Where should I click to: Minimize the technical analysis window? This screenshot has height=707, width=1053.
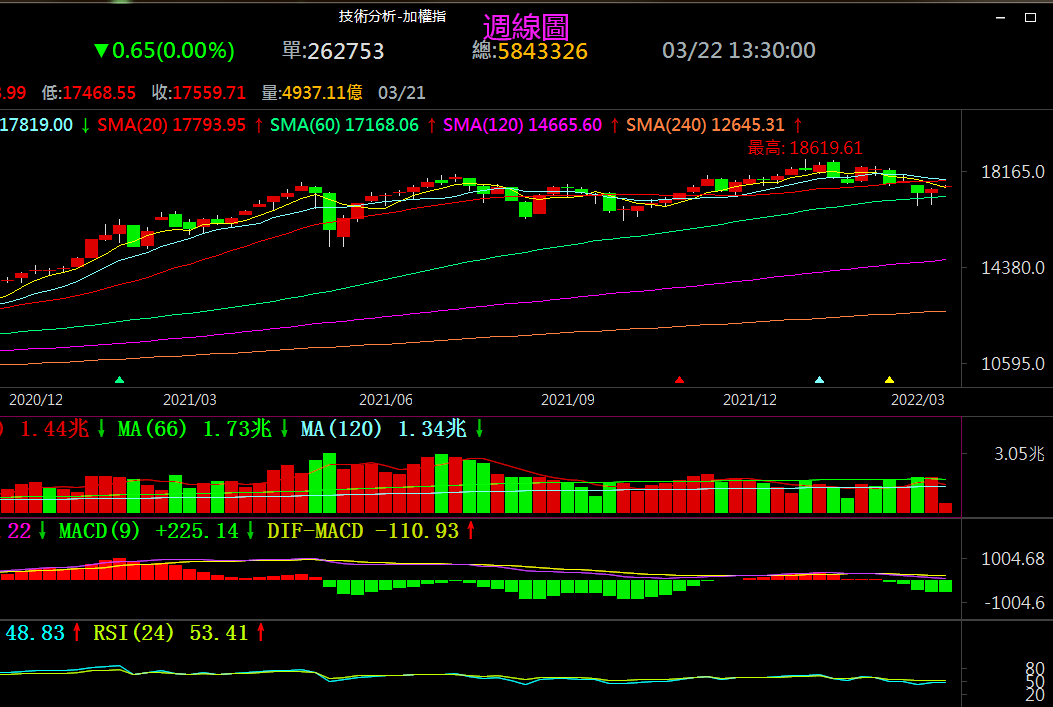tap(1000, 17)
